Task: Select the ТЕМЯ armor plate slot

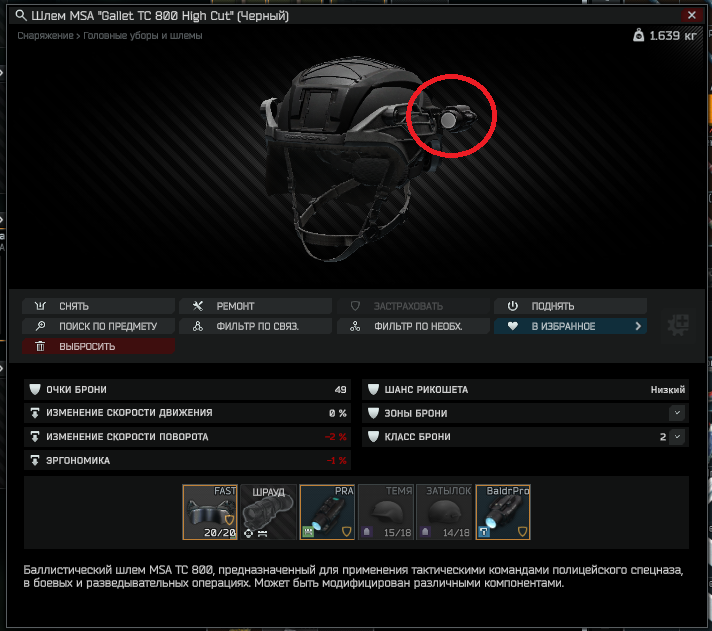Action: tap(386, 512)
